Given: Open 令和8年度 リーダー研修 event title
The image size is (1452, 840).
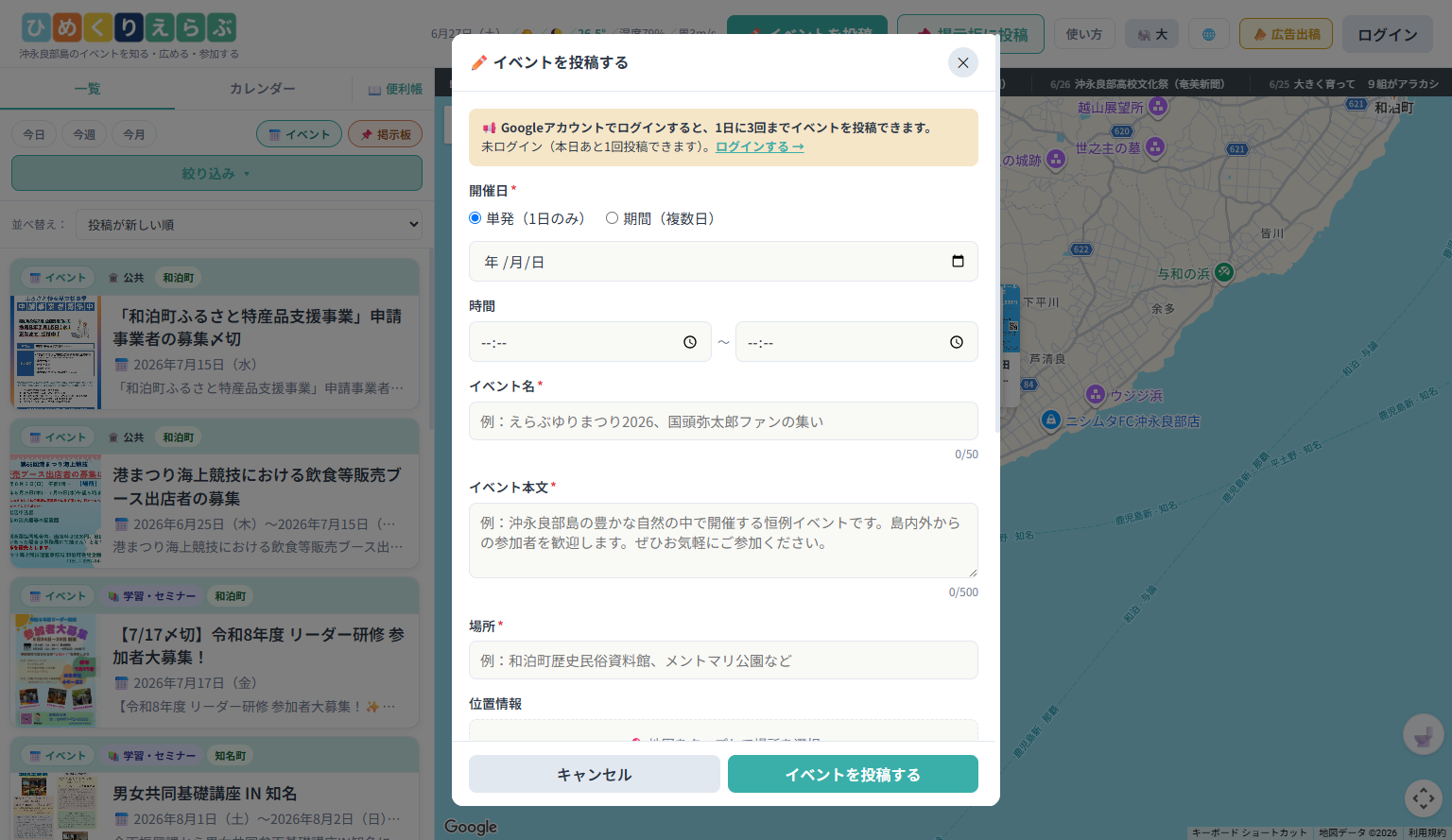Looking at the screenshot, I should coord(258,645).
